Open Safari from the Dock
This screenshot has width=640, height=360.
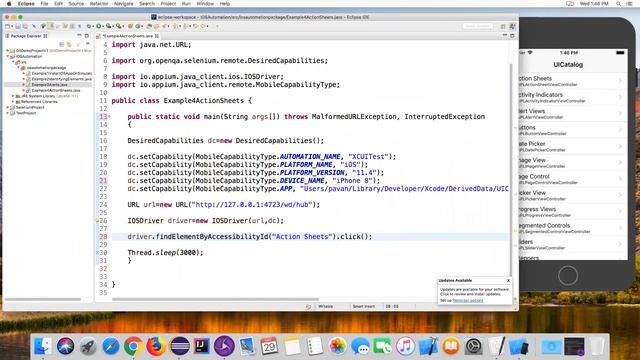click(x=111, y=346)
